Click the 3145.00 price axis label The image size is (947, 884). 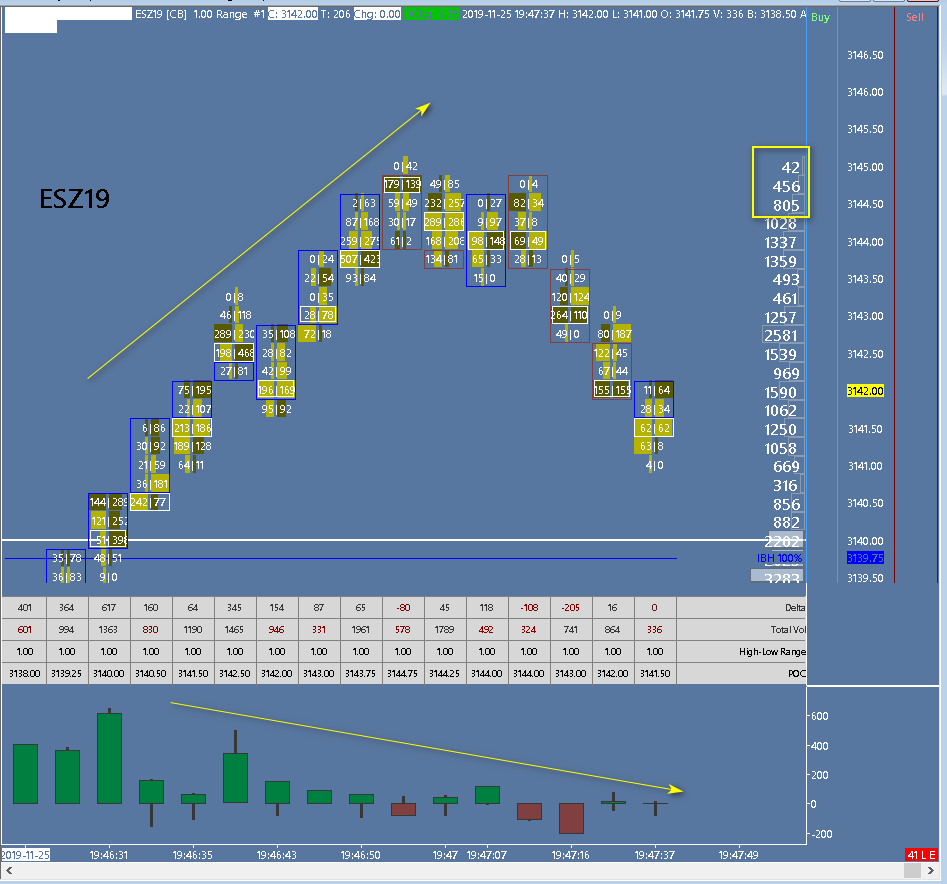865,167
